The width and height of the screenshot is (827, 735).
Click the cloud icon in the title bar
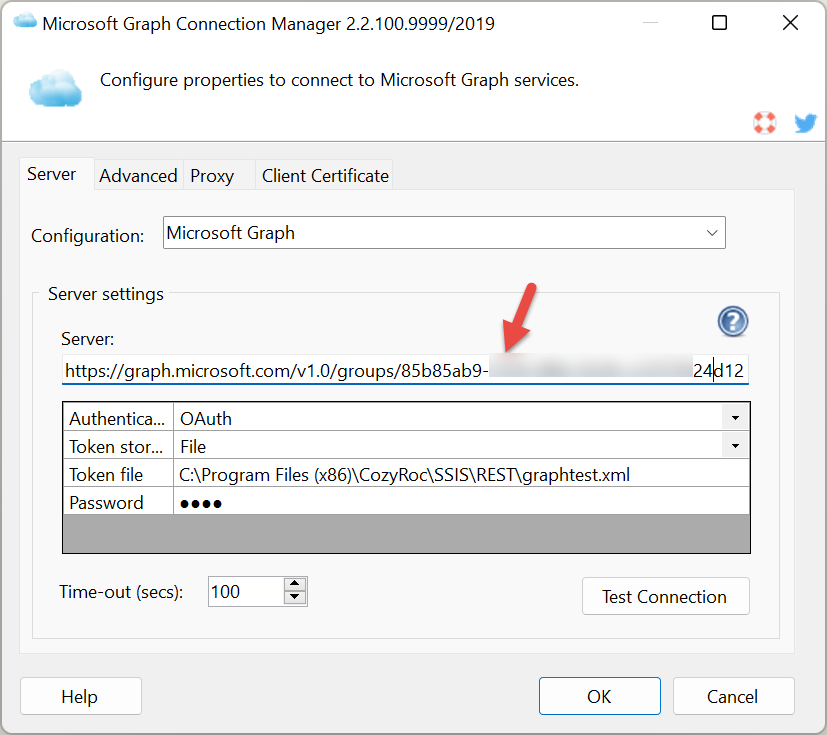[24, 22]
